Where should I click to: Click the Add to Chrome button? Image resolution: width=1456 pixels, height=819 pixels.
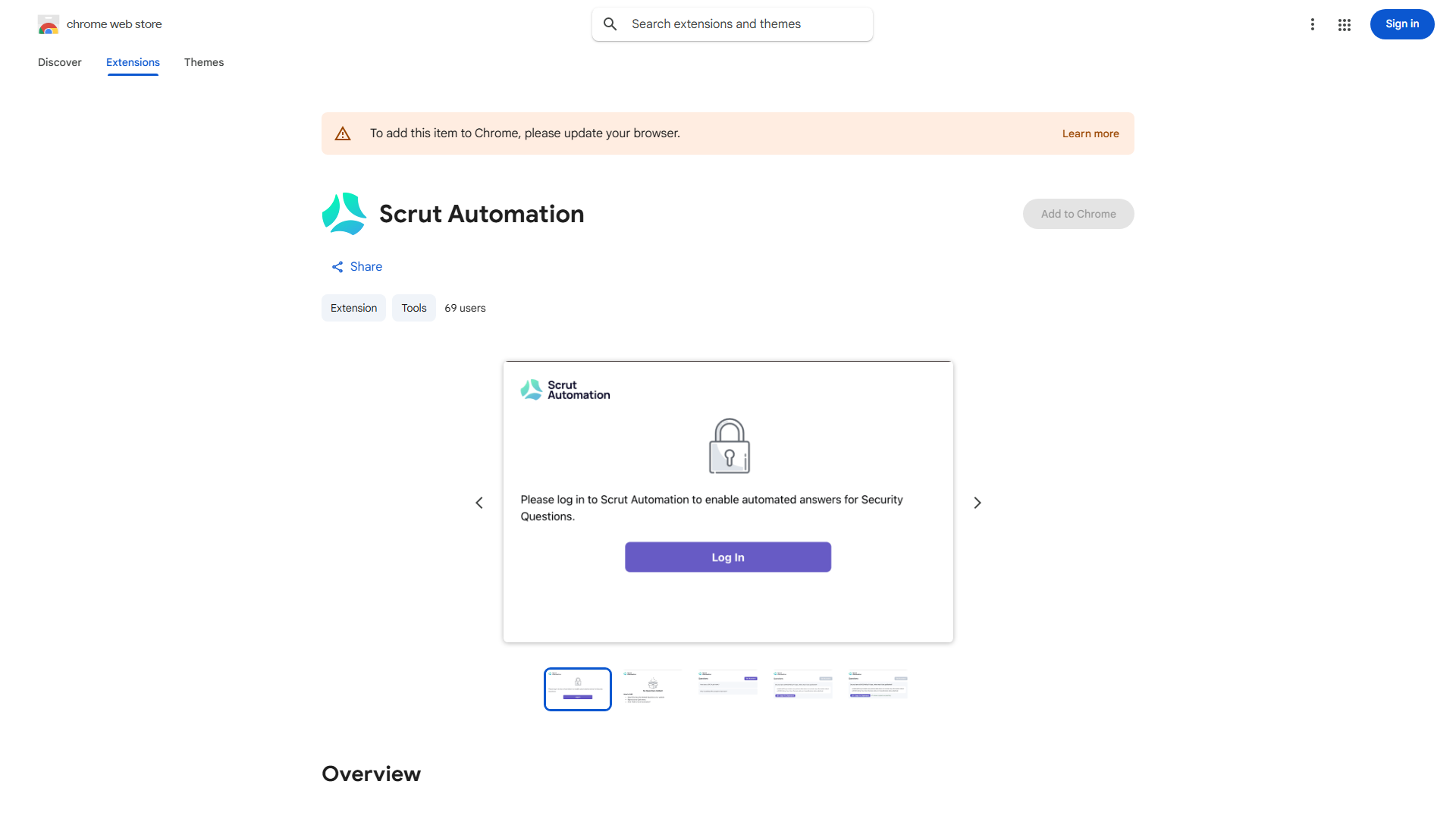pyautogui.click(x=1078, y=214)
